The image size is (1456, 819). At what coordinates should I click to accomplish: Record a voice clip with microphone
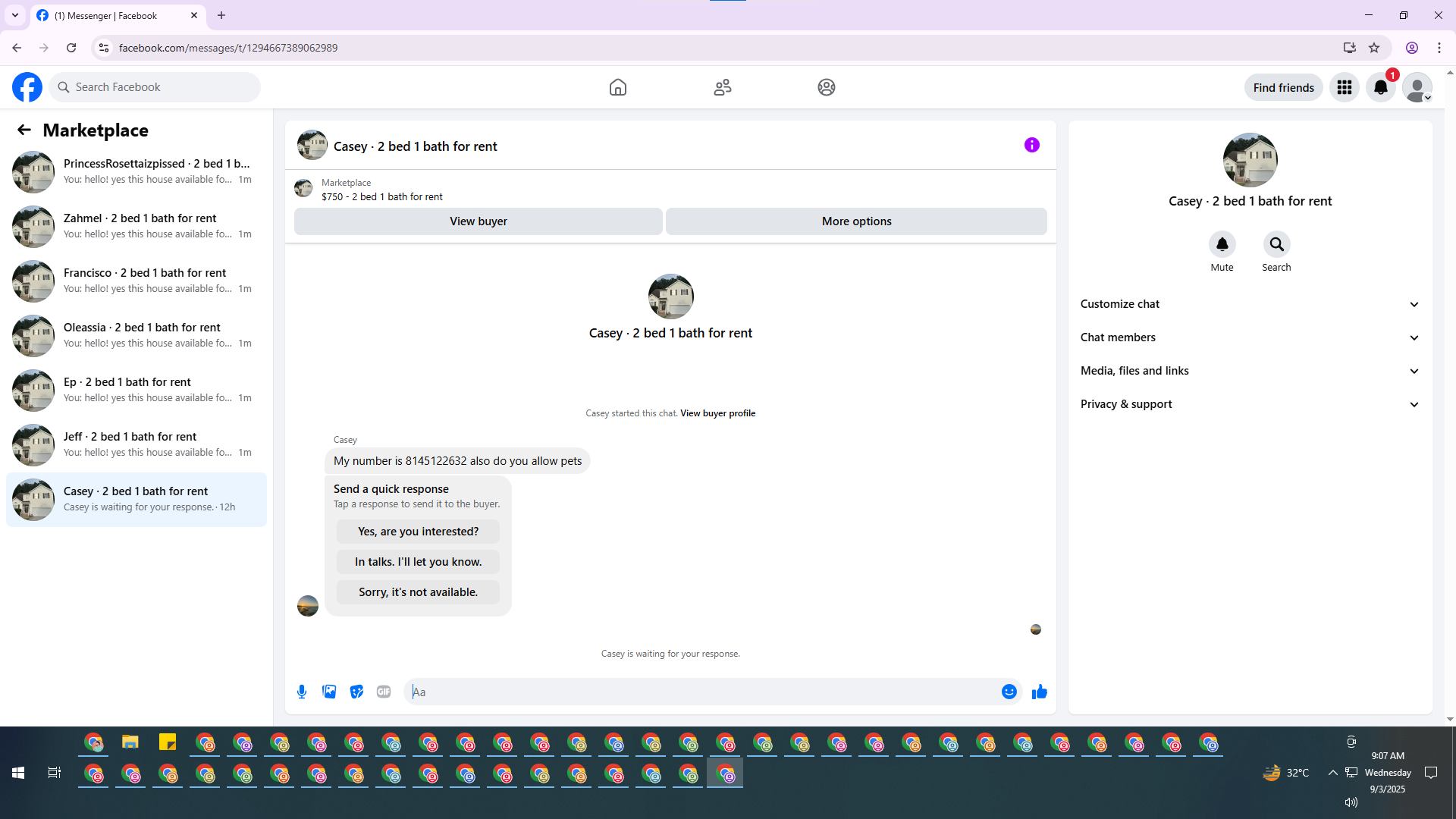click(x=302, y=692)
